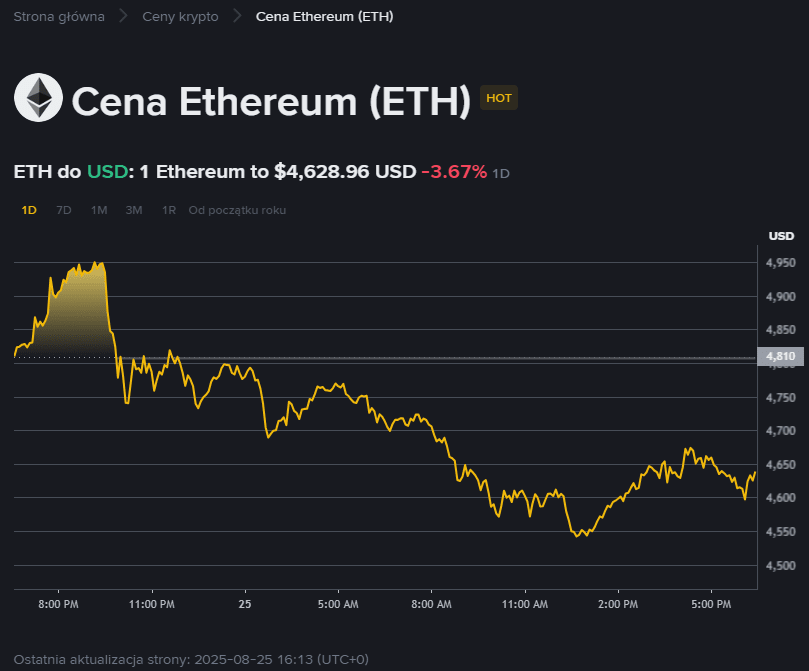Image resolution: width=809 pixels, height=671 pixels.
Task: Click the last update timestamp text
Action: (195, 659)
